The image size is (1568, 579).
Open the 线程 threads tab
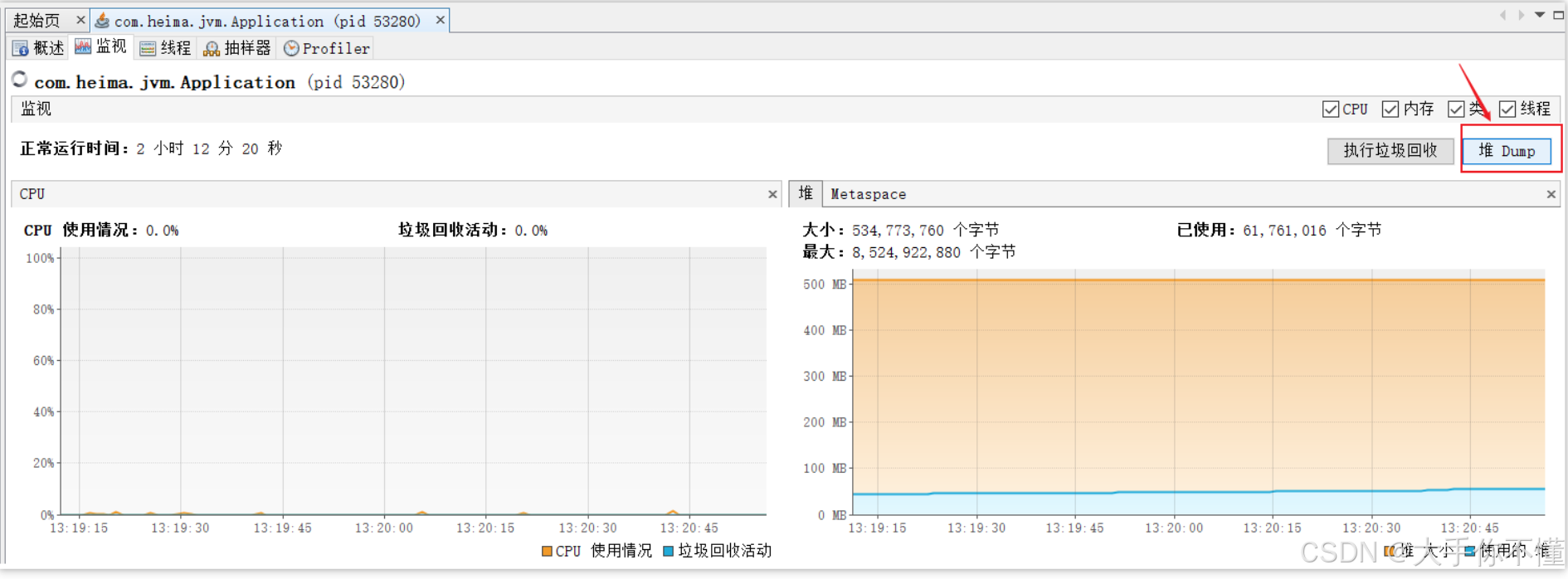pyautogui.click(x=166, y=48)
